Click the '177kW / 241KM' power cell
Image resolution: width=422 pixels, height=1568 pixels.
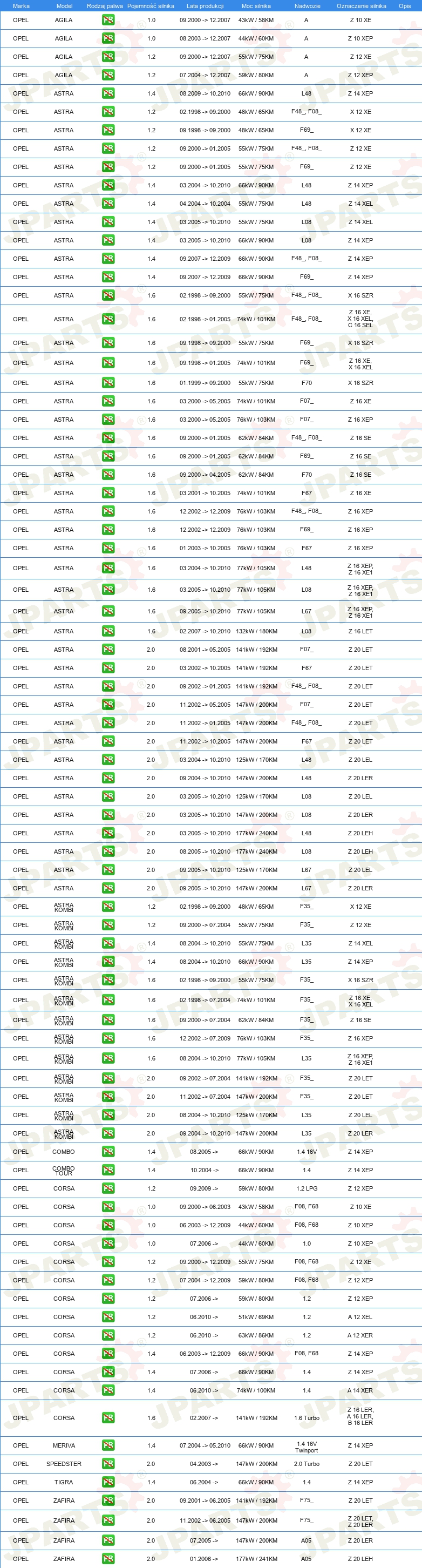tap(256, 1558)
